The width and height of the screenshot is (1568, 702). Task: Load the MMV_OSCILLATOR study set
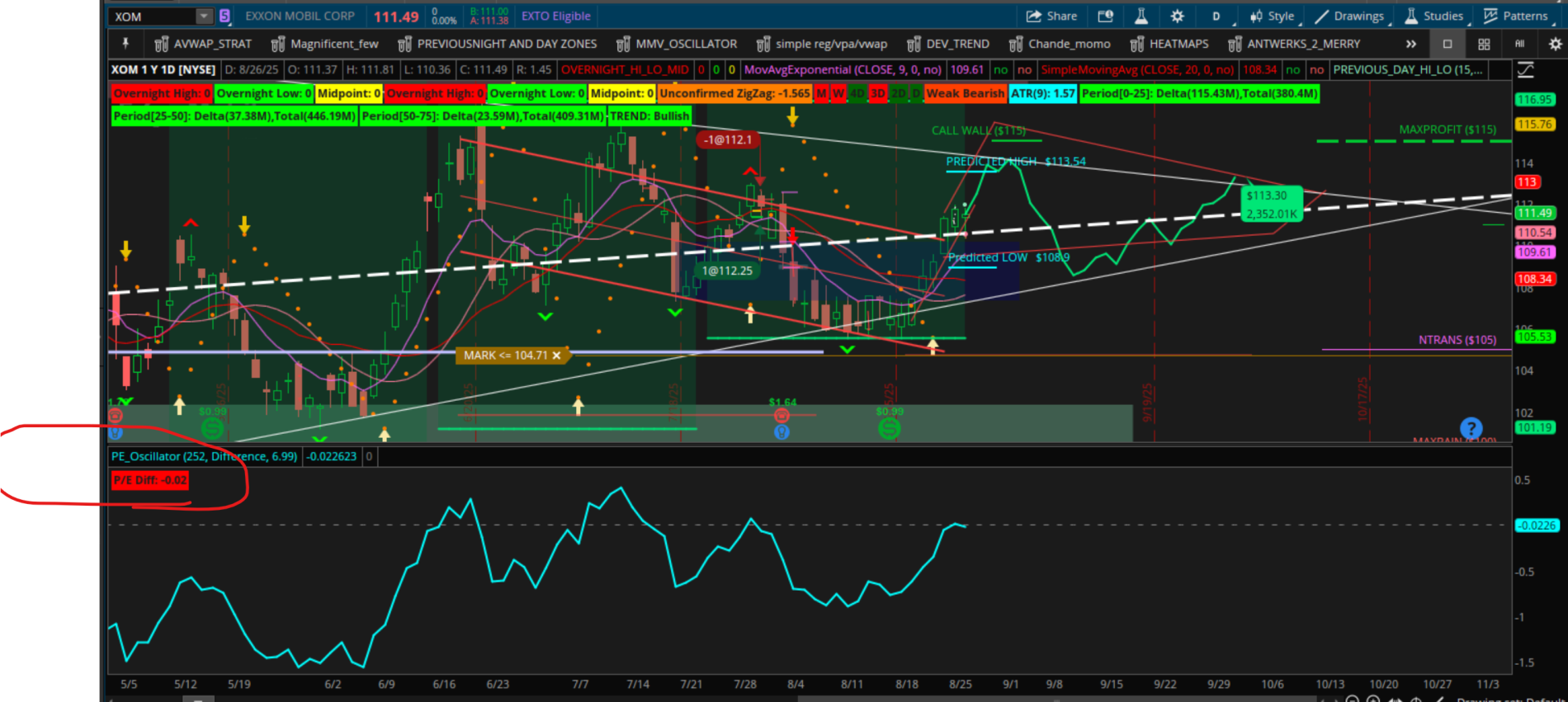(677, 44)
